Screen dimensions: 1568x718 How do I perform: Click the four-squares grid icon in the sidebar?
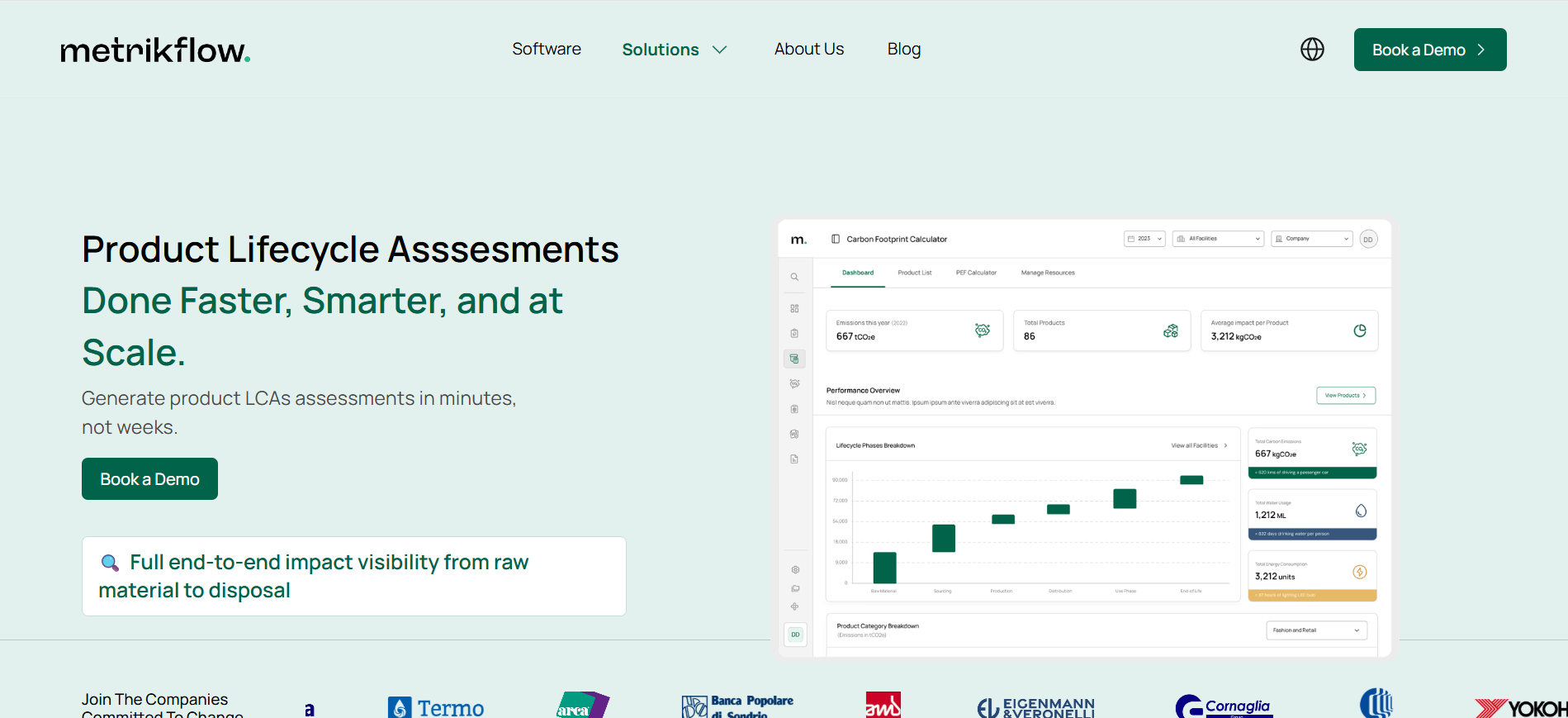point(794,308)
